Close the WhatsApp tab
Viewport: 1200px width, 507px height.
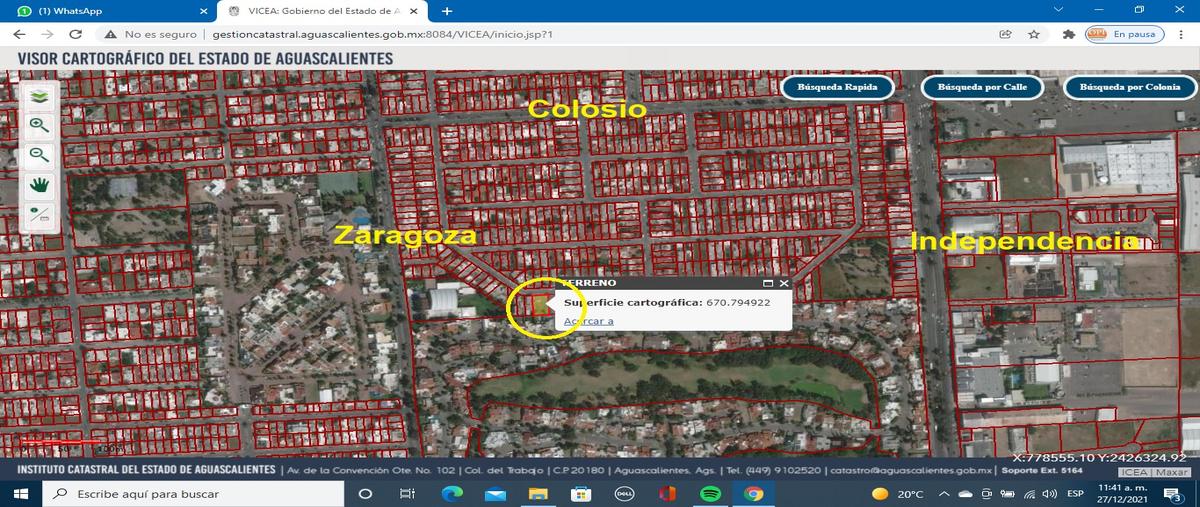(x=203, y=10)
